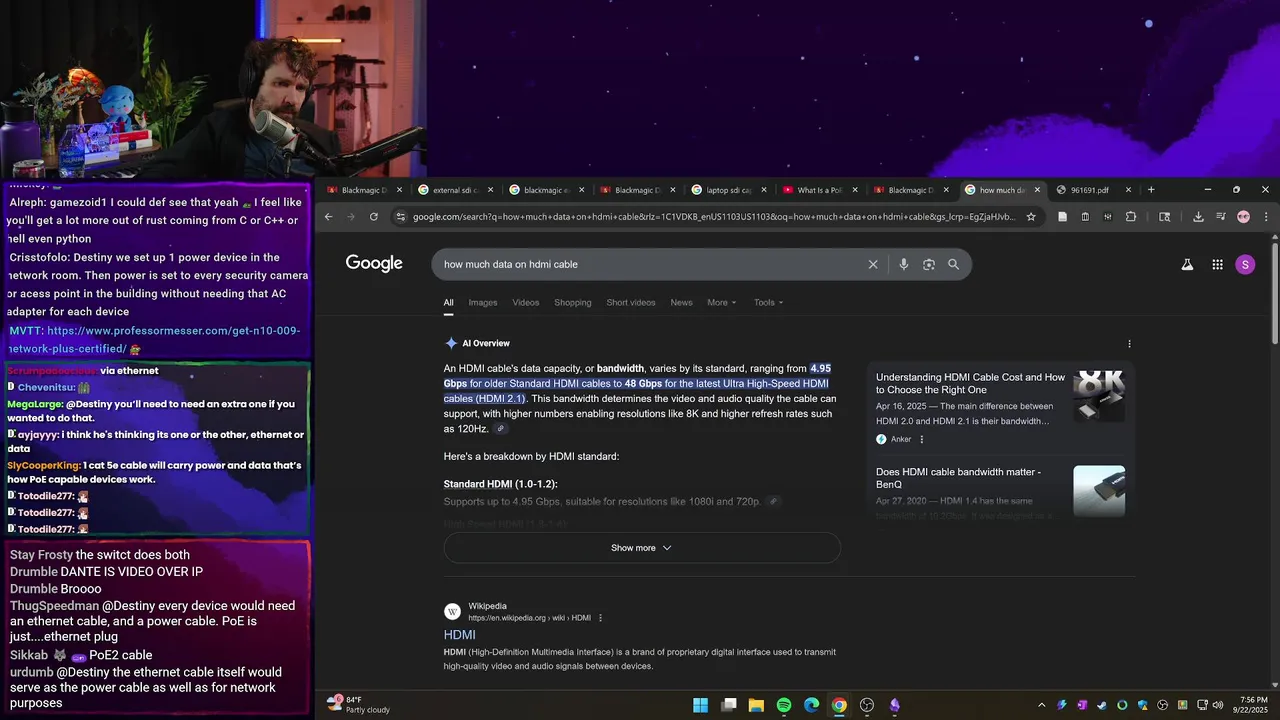Viewport: 1280px width, 720px height.
Task: Click the Google search input field
Action: tap(650, 264)
